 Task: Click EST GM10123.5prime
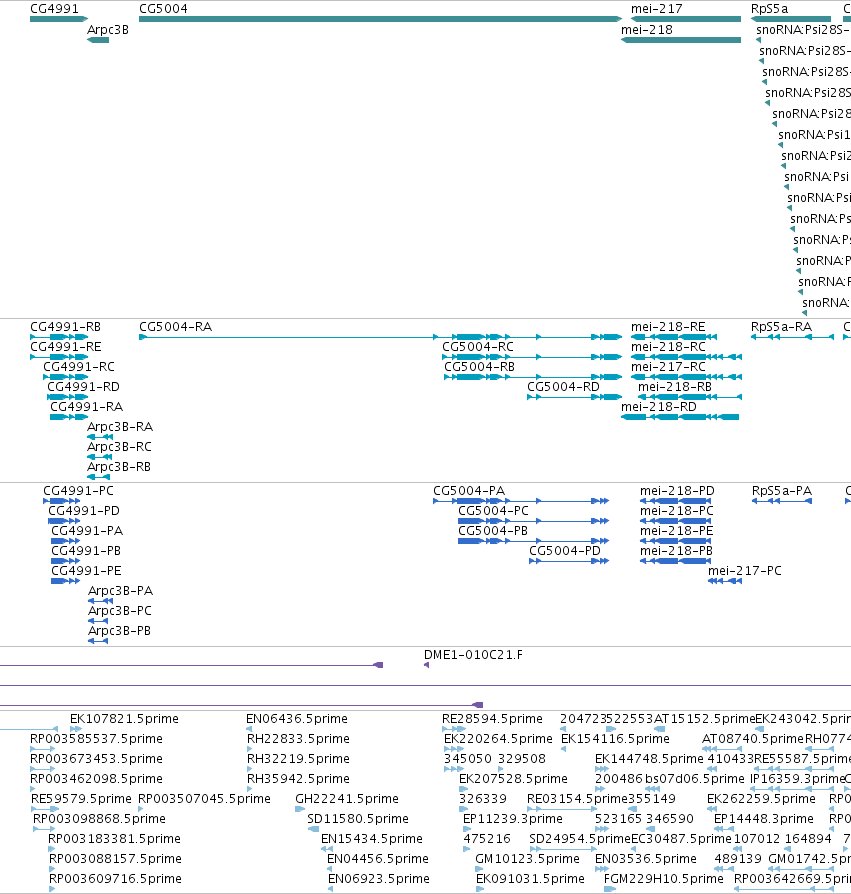527,859
